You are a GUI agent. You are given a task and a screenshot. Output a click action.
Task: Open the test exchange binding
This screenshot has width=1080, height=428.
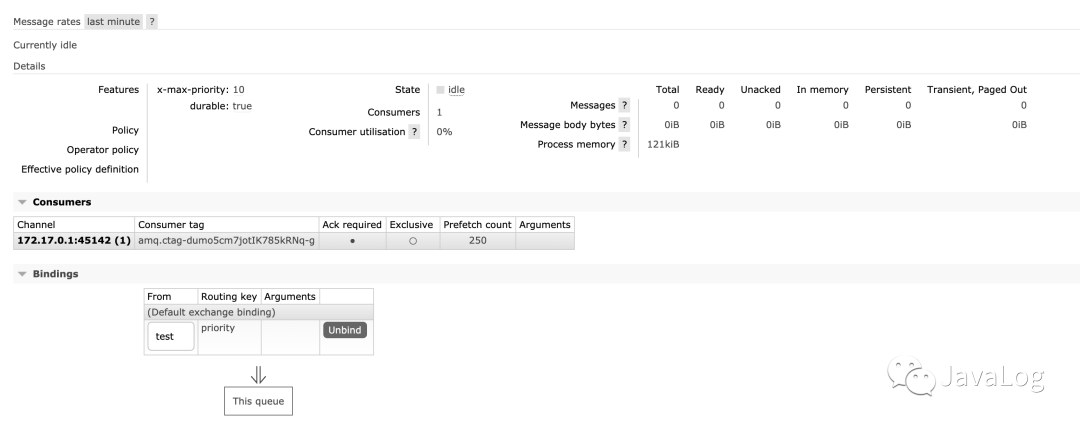[165, 337]
